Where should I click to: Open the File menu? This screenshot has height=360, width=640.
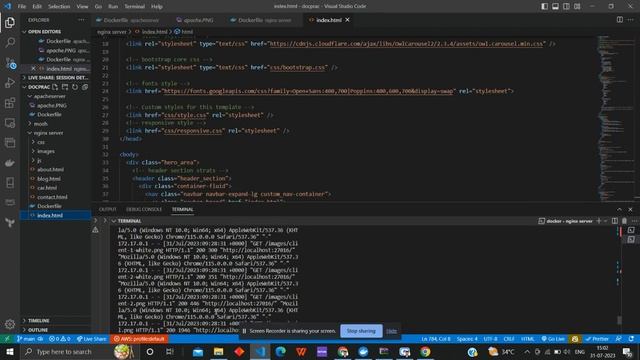pyautogui.click(x=22, y=7)
